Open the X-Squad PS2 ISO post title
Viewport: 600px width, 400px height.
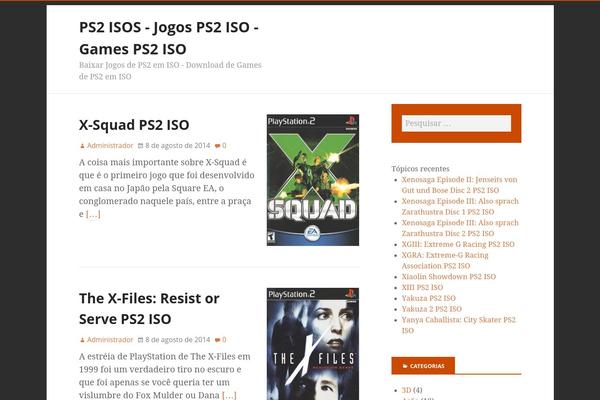(x=134, y=125)
